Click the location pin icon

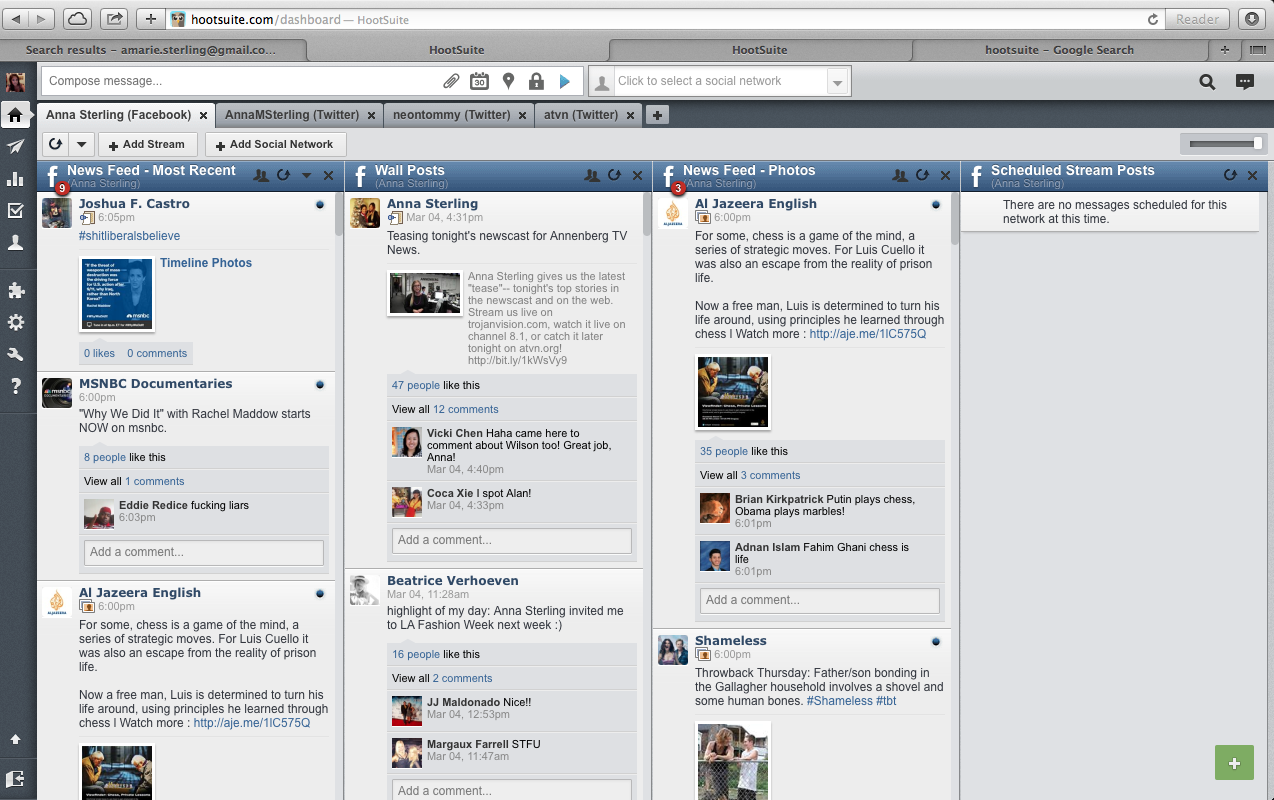point(508,82)
